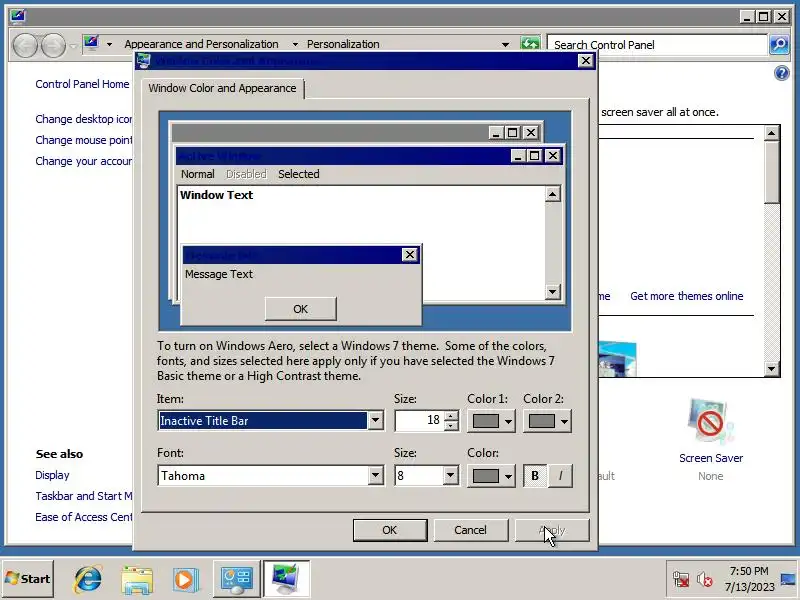Click Window Text in preview area

pyautogui.click(x=216, y=195)
